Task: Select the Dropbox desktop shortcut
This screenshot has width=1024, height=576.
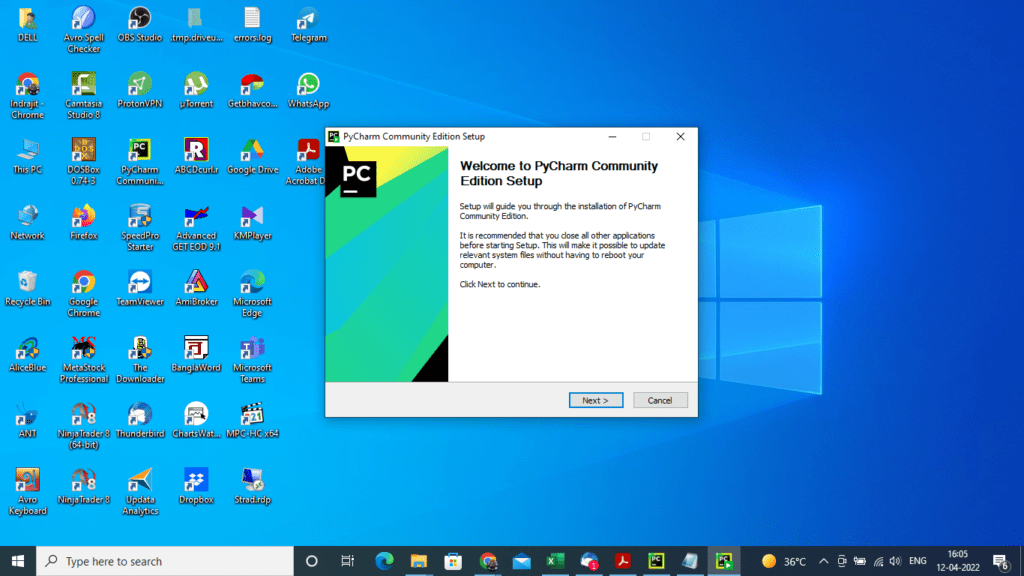Action: pos(196,487)
